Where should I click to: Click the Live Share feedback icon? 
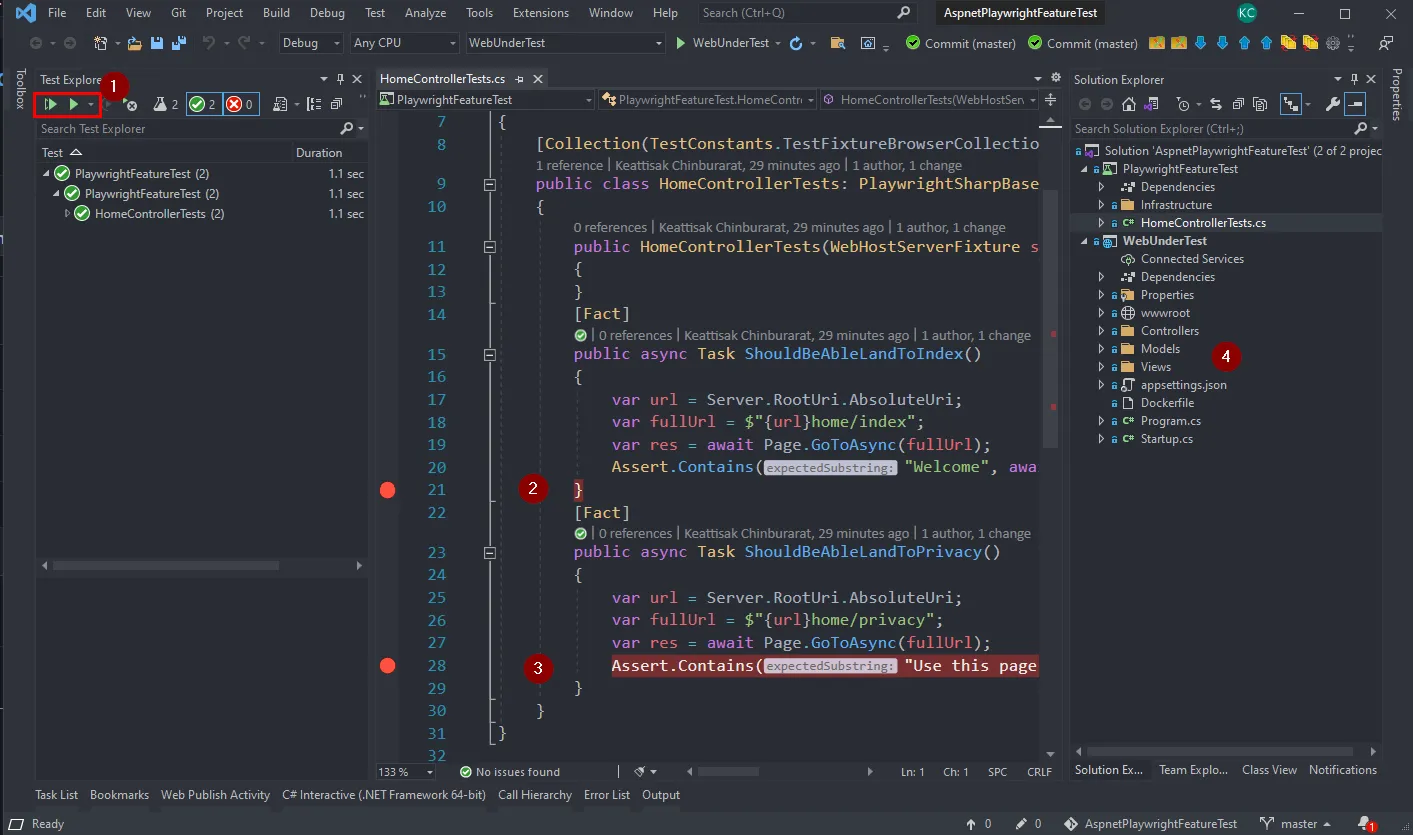click(x=1385, y=43)
